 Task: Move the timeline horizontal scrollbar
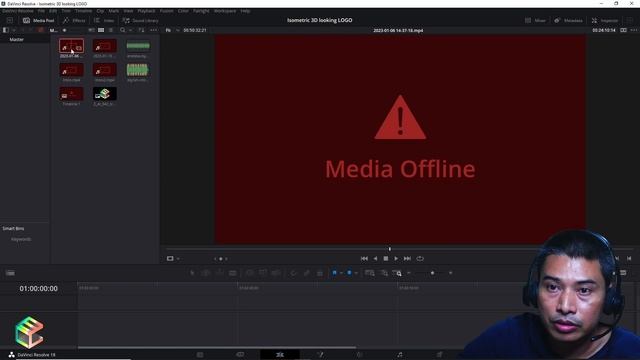tap(217, 347)
